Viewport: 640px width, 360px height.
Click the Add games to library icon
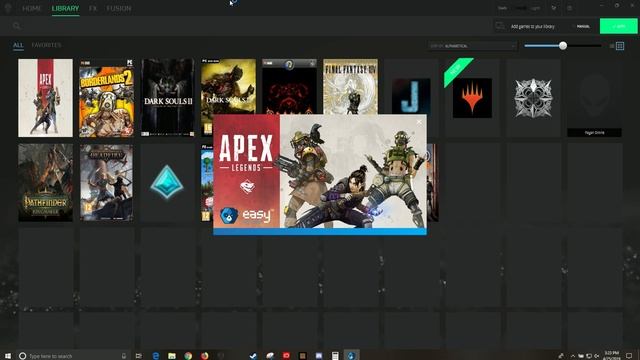tap(500, 26)
